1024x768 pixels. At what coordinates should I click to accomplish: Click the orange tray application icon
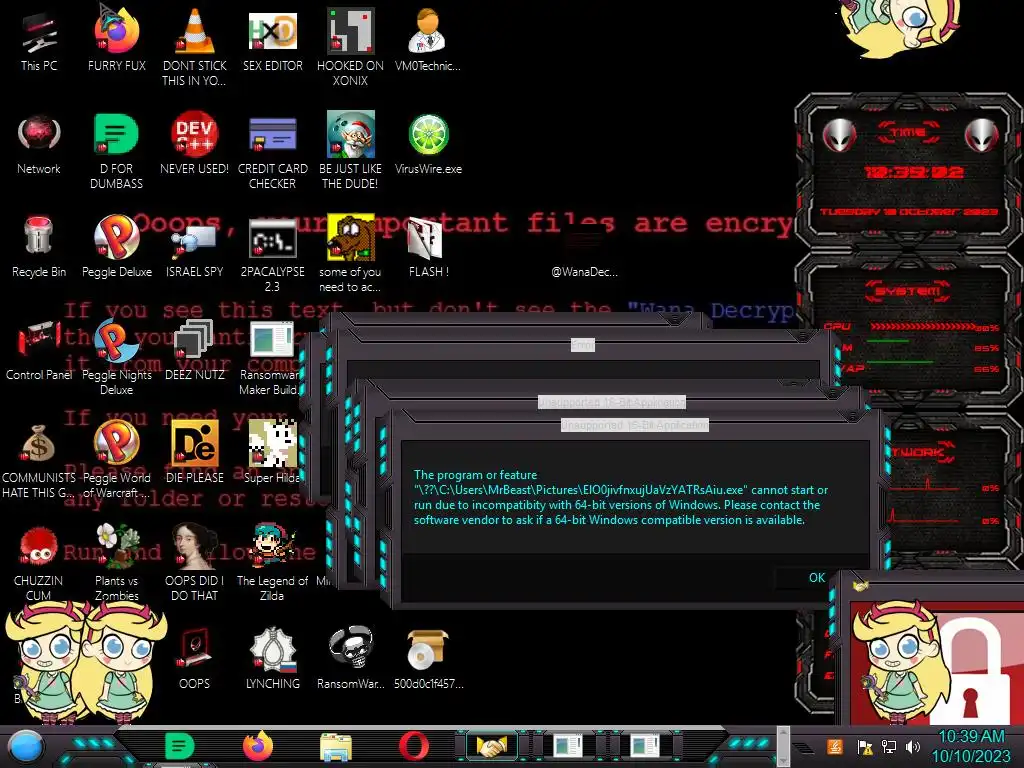coord(835,746)
